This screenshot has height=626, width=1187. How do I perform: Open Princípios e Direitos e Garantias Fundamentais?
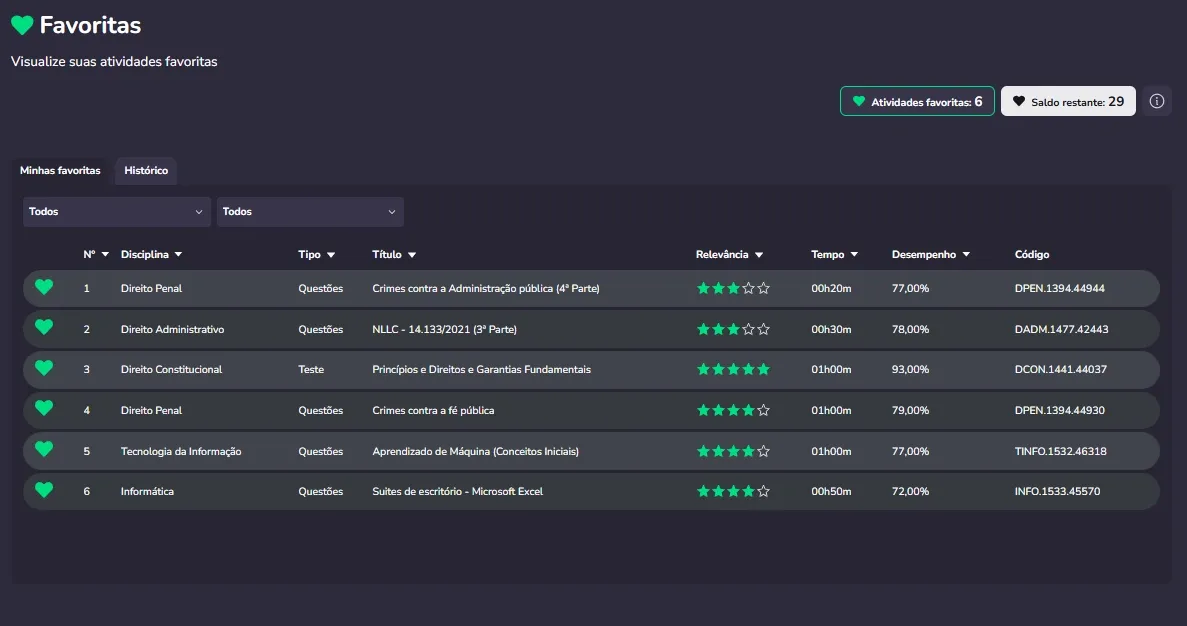pos(481,369)
